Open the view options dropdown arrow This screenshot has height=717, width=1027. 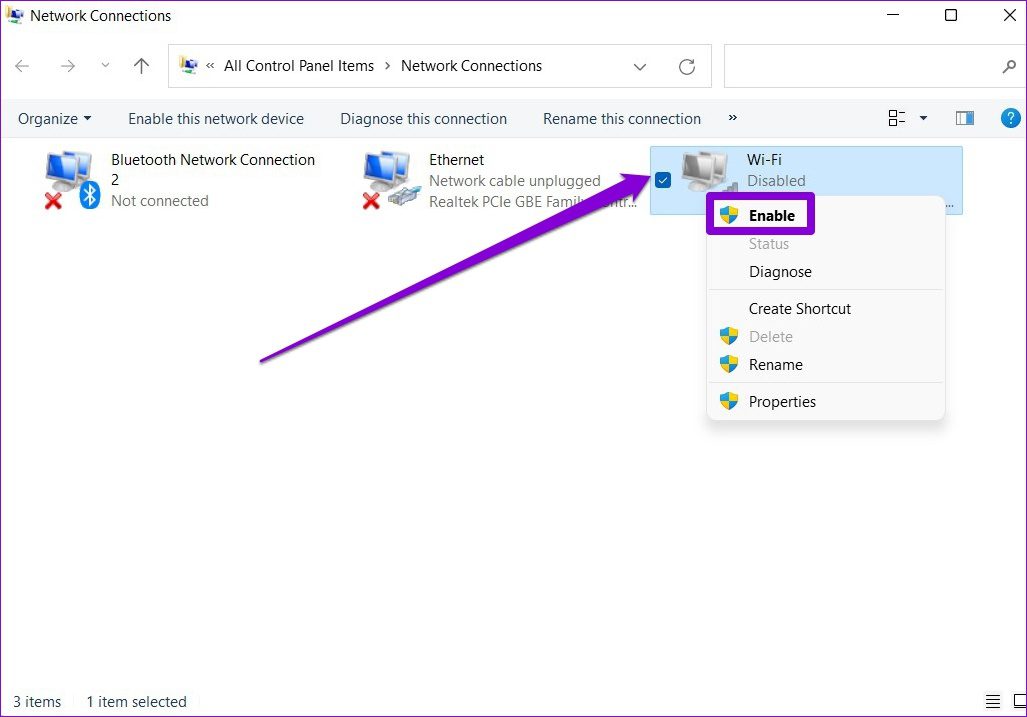tap(923, 118)
